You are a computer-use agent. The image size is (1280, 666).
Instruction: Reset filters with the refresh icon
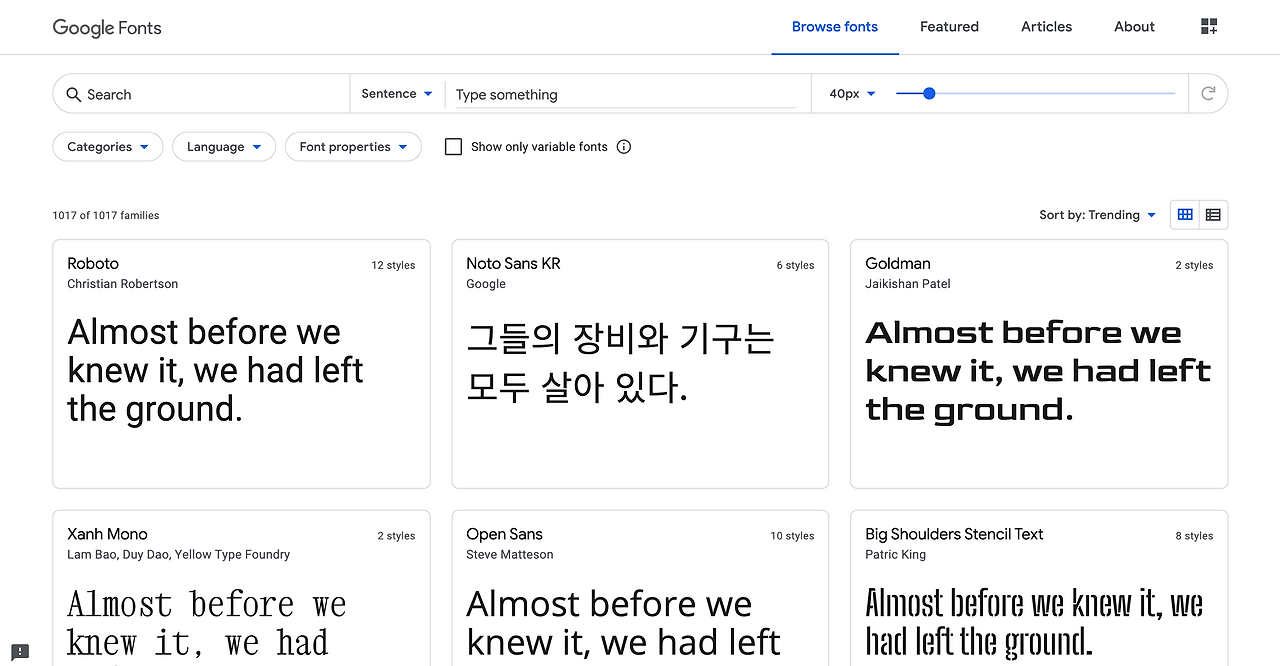pos(1208,93)
